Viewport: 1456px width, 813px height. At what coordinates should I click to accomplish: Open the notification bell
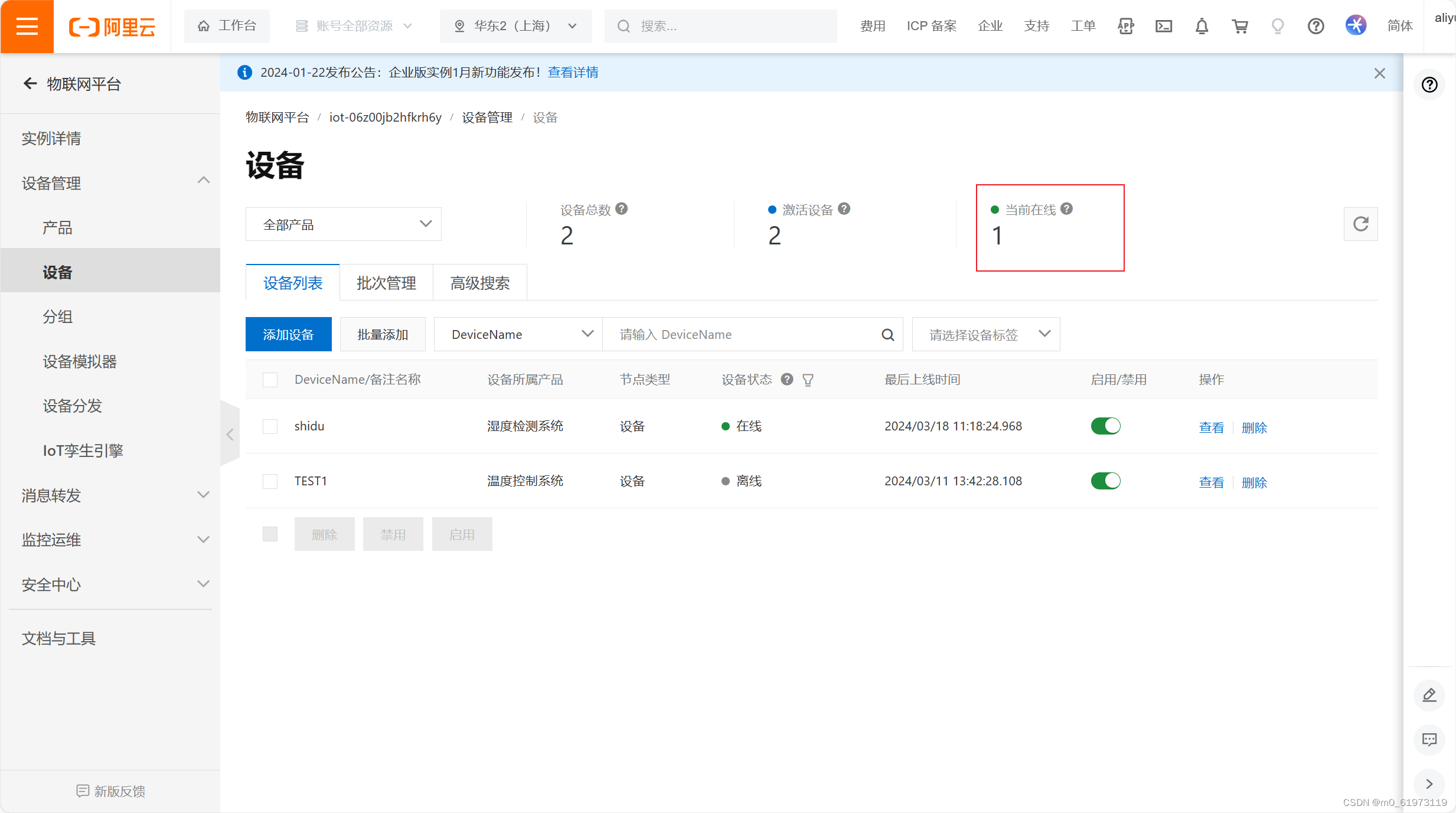1202,26
